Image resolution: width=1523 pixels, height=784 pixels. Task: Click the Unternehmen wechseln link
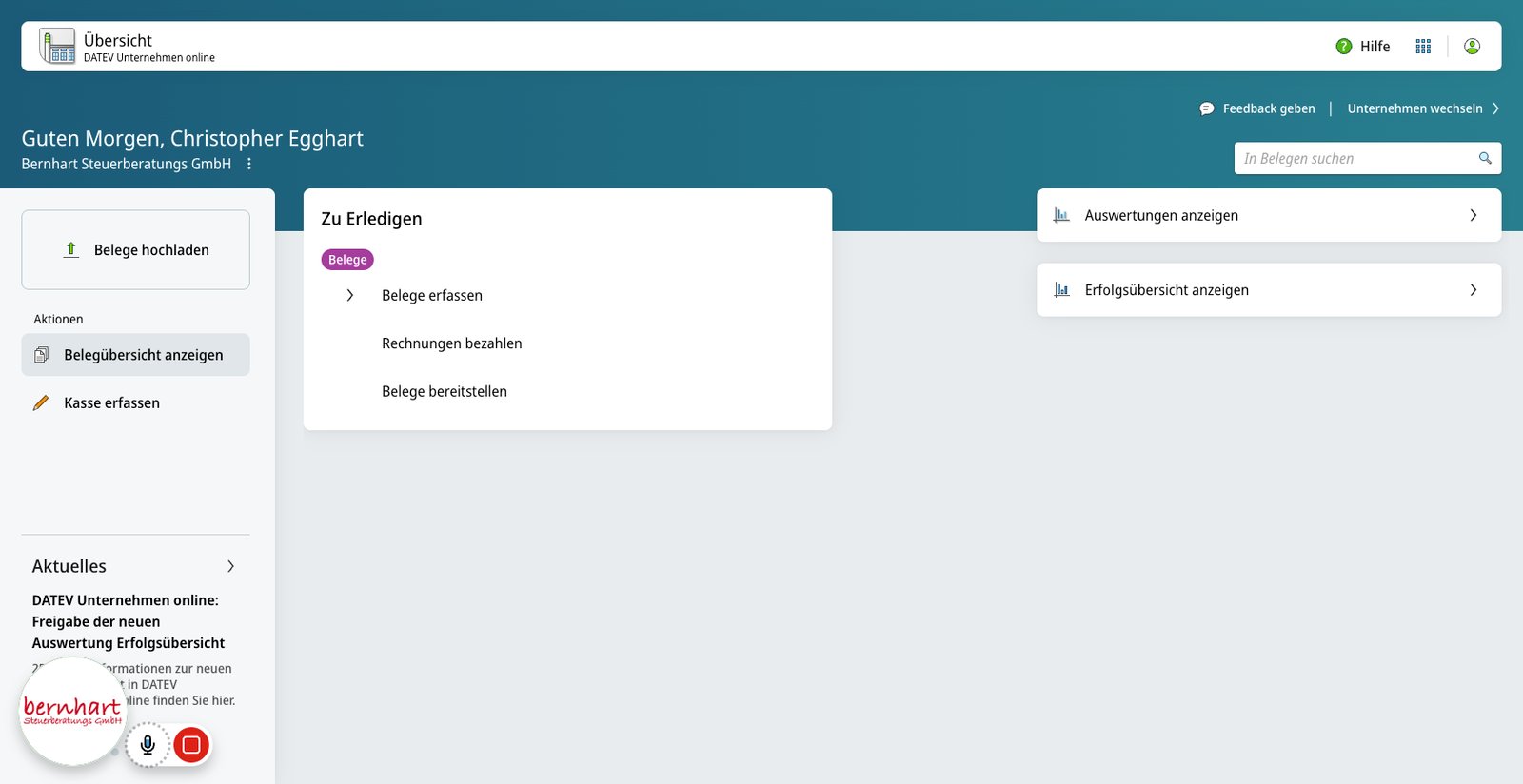pos(1414,108)
